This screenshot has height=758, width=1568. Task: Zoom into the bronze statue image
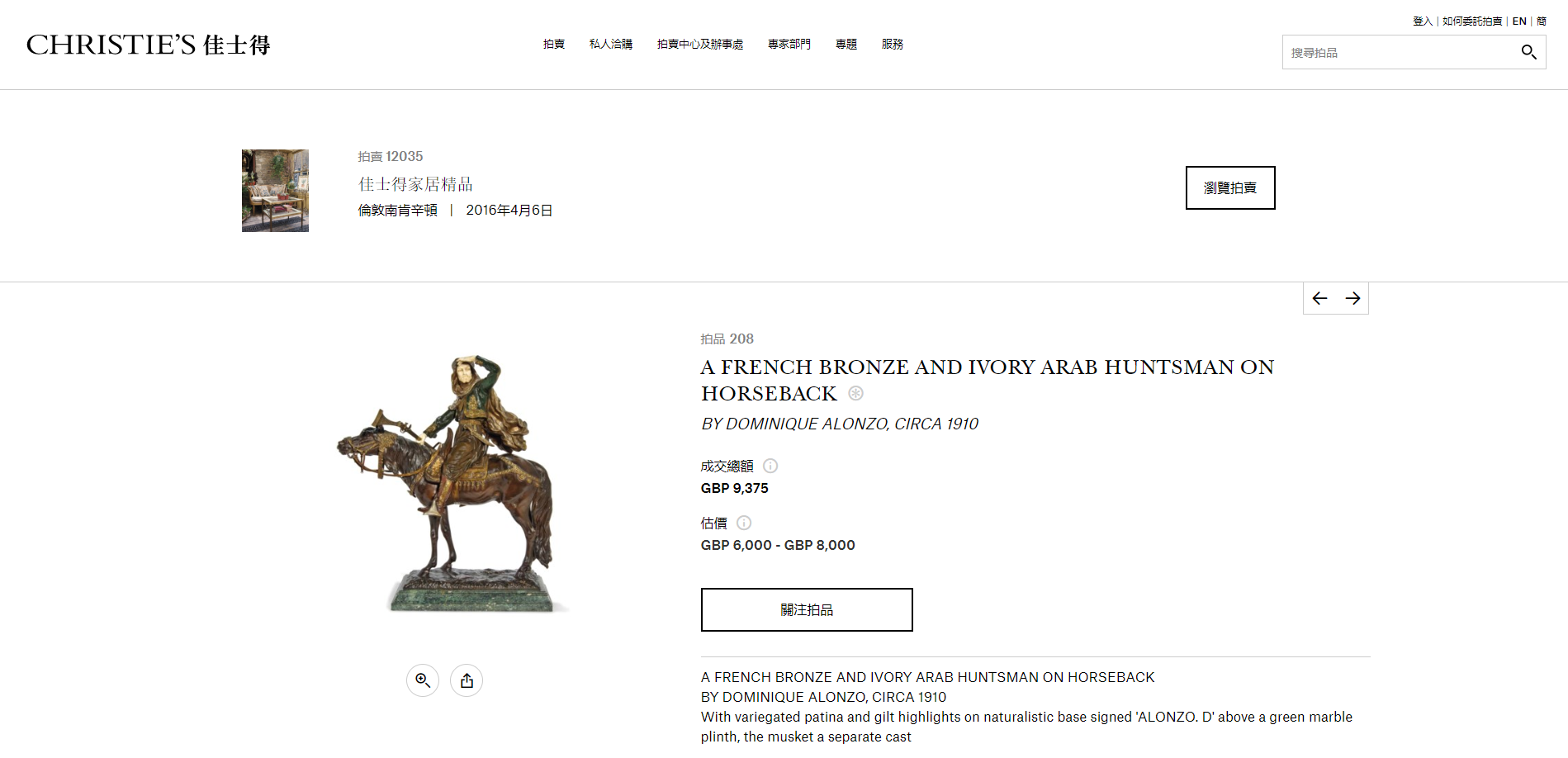423,680
